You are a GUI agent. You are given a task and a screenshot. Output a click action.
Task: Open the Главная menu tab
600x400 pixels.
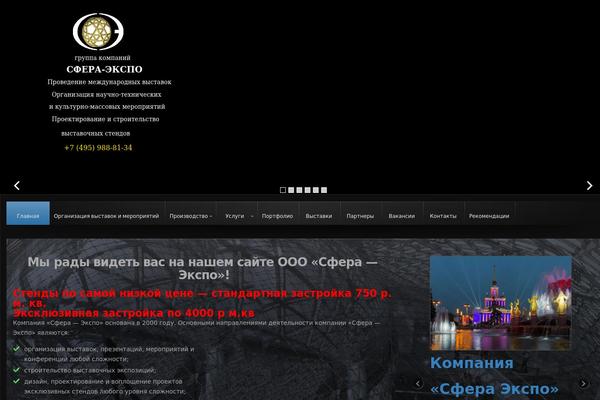pyautogui.click(x=28, y=214)
